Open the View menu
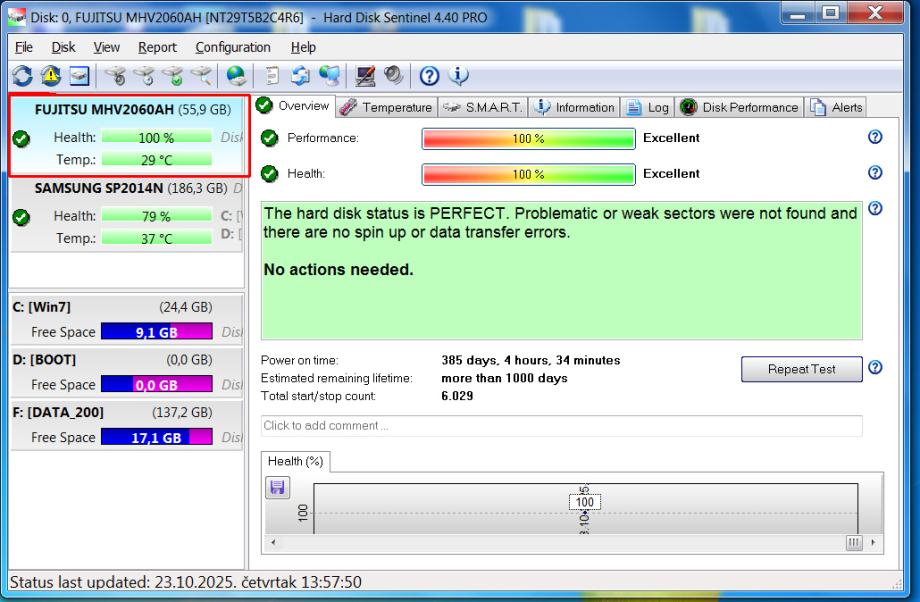 (106, 48)
